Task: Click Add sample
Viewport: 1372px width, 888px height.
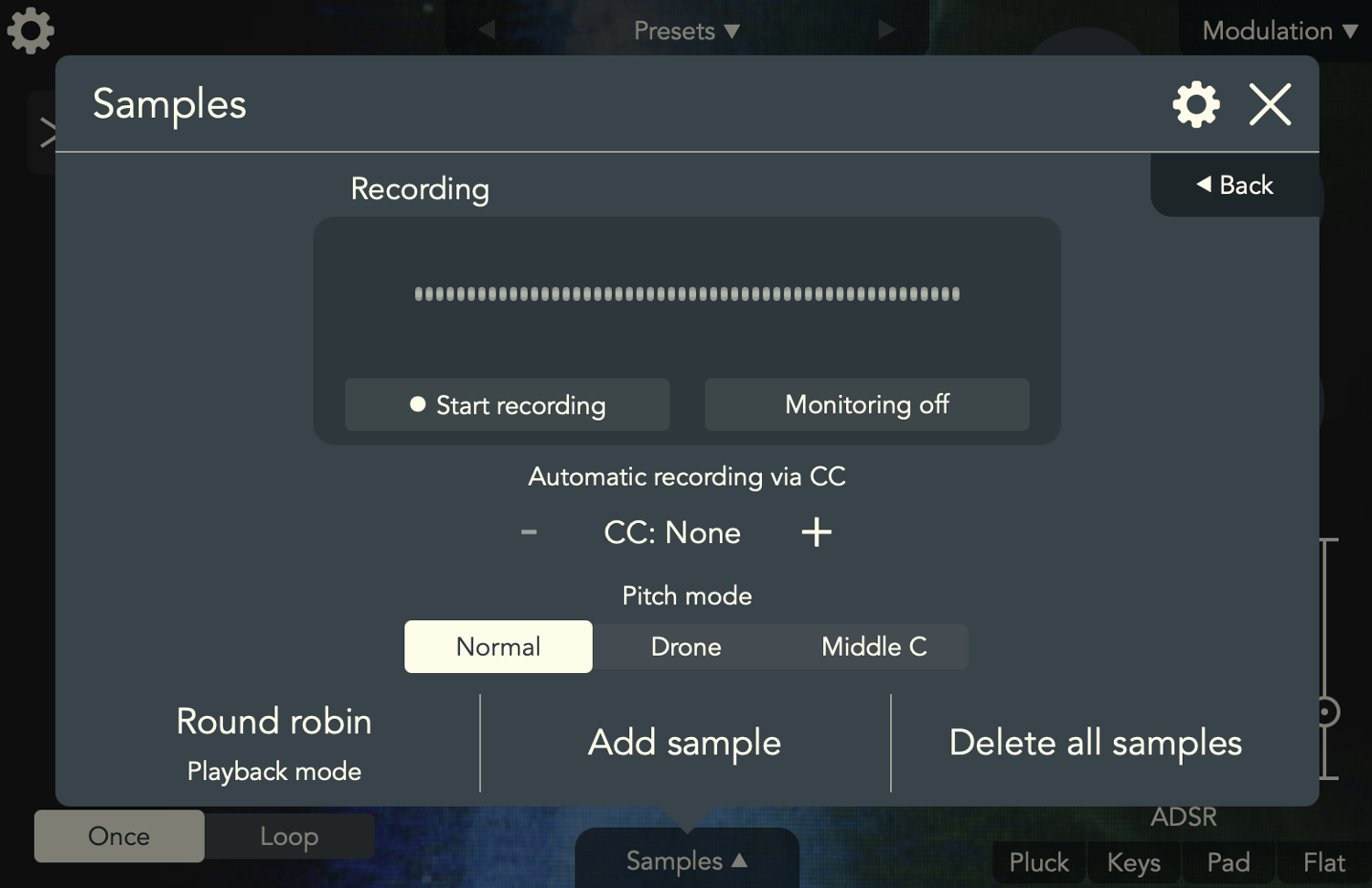Action: click(x=685, y=743)
